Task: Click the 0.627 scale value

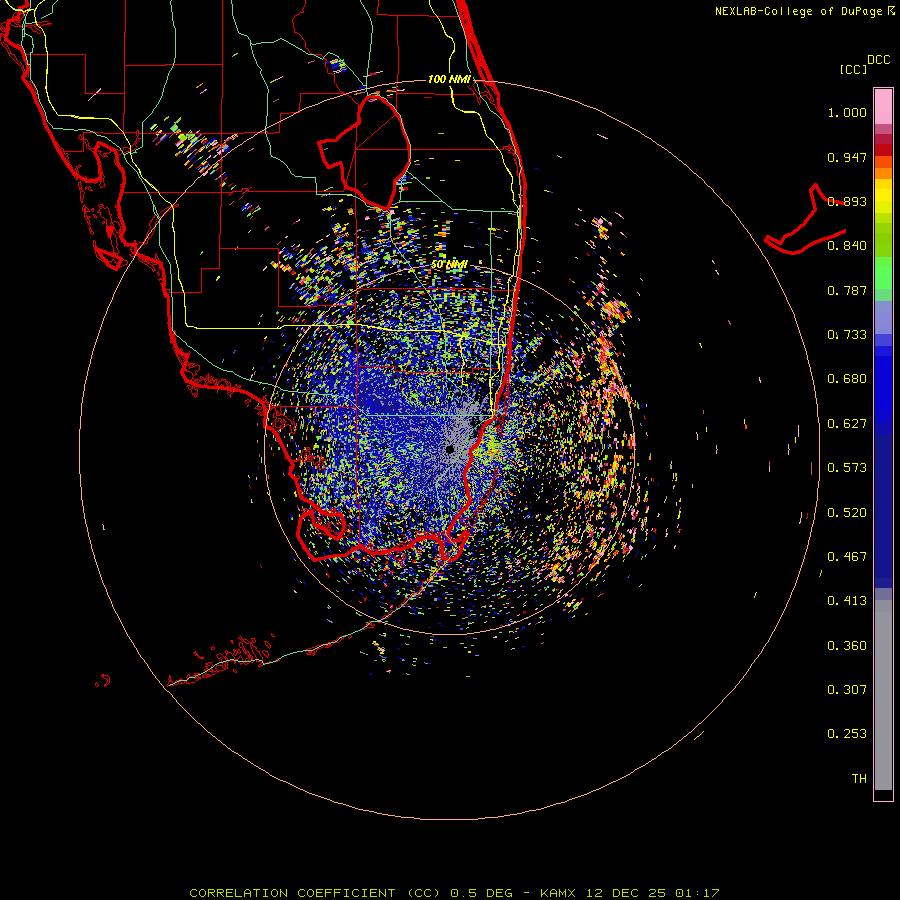Action: (847, 424)
